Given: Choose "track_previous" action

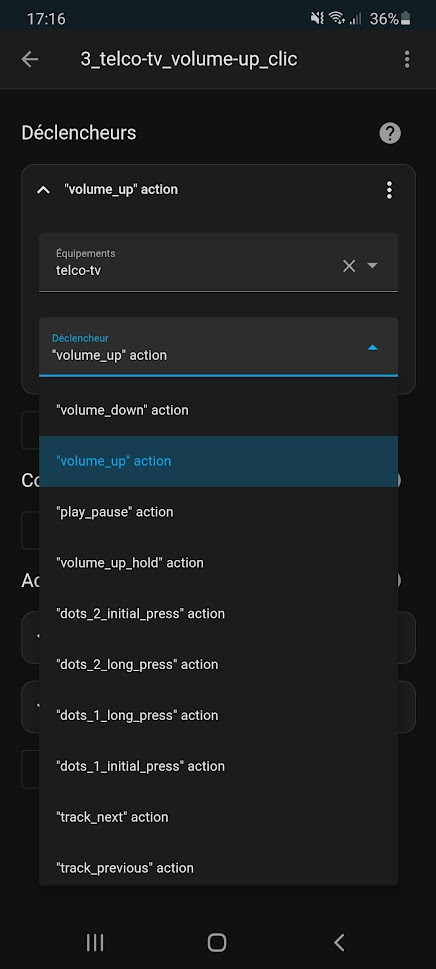Looking at the screenshot, I should coord(219,868).
